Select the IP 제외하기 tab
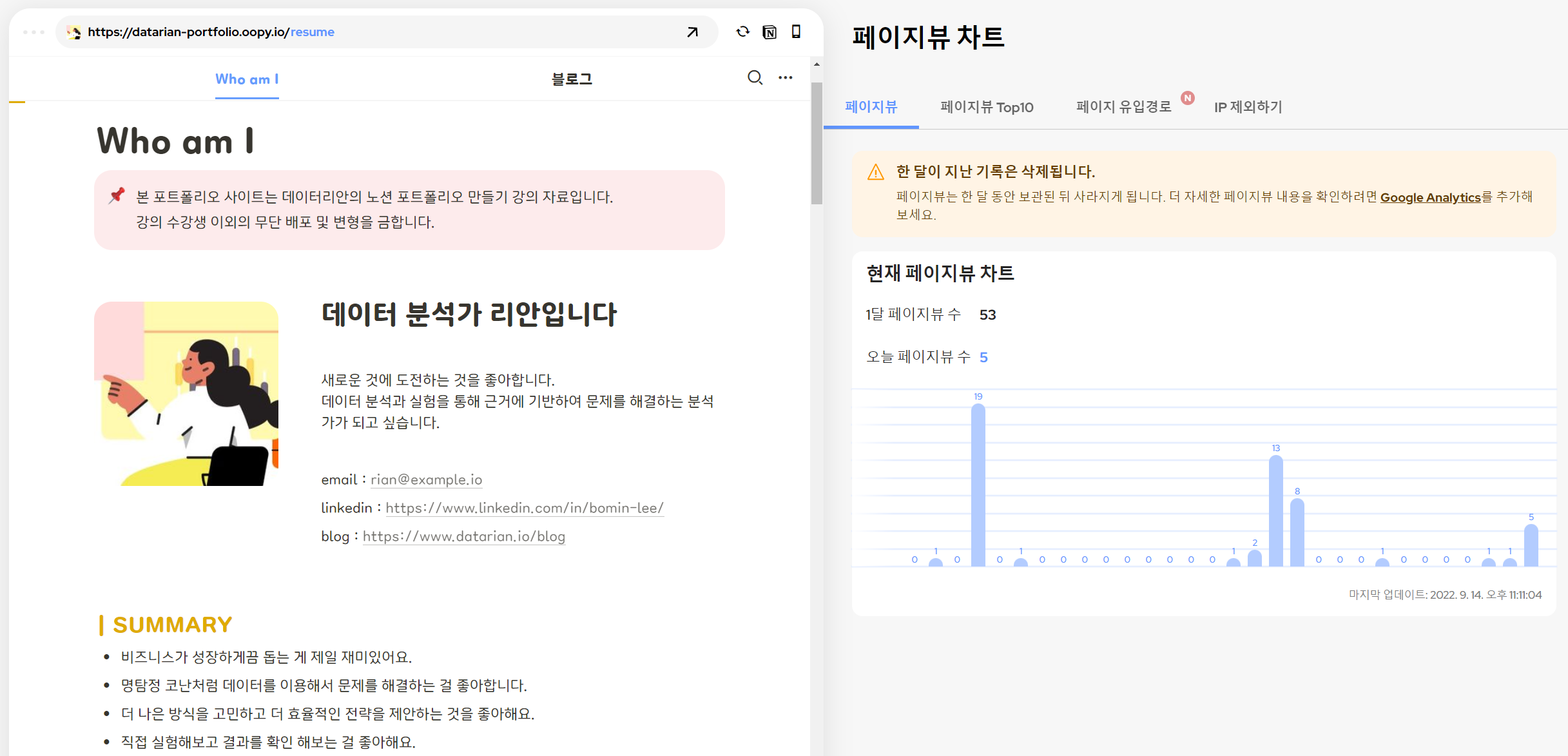 1248,107
